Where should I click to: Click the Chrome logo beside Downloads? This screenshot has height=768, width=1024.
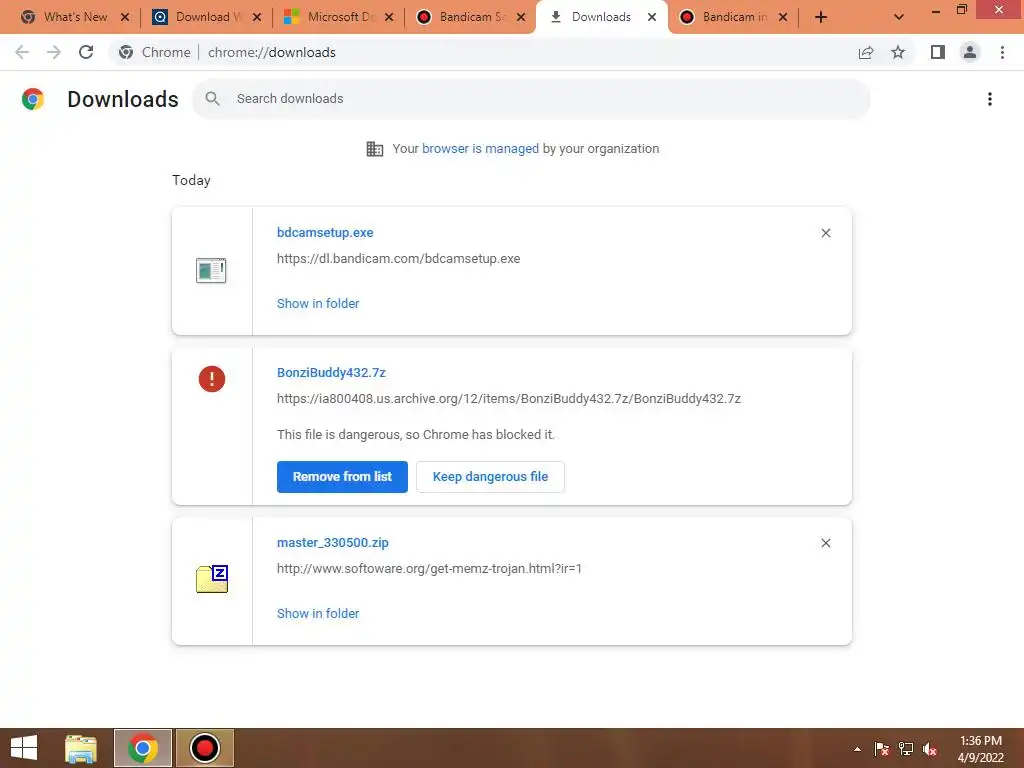(33, 99)
